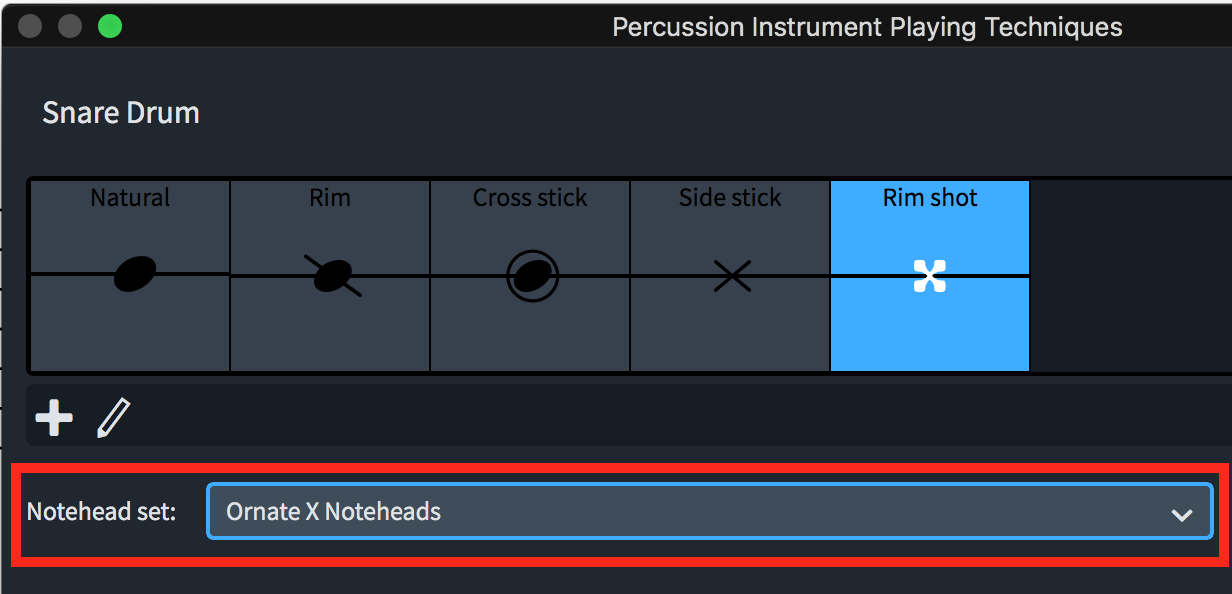The width and height of the screenshot is (1232, 594).
Task: Select the Rim shot ornate X notehead
Action: point(930,276)
